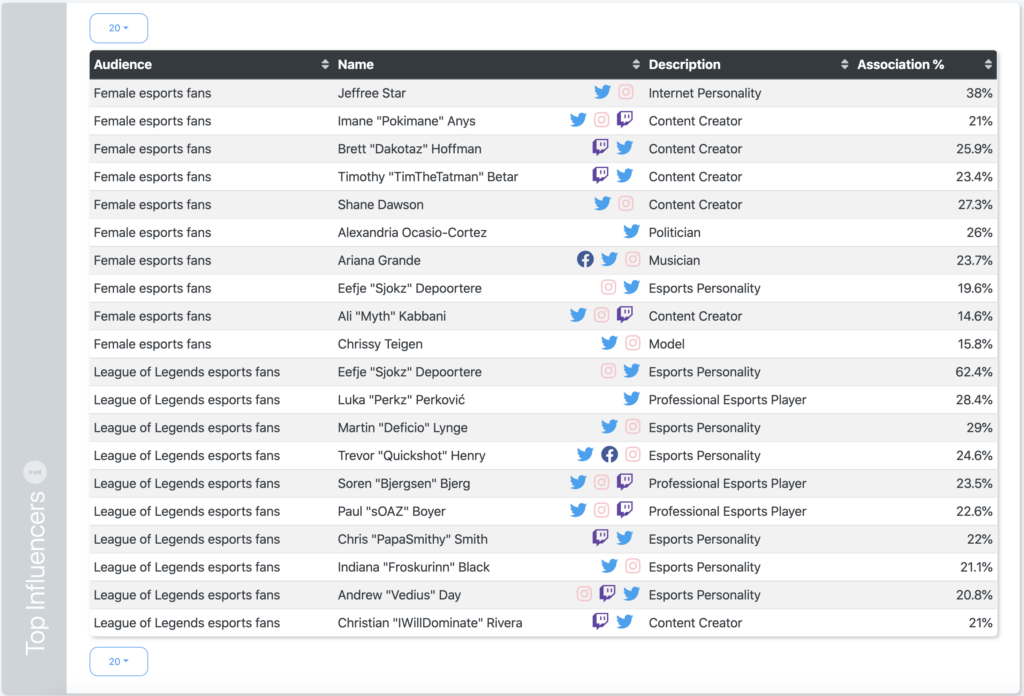Image resolution: width=1024 pixels, height=696 pixels.
Task: Select Indiana "Froskurinn" Black name
Action: tap(413, 567)
